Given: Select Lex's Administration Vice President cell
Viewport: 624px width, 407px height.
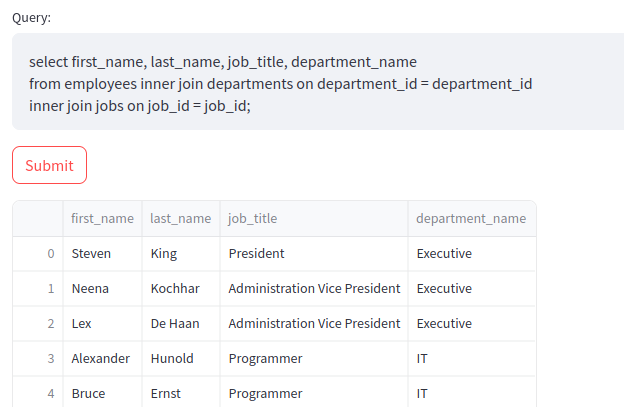Looking at the screenshot, I should (x=314, y=324).
